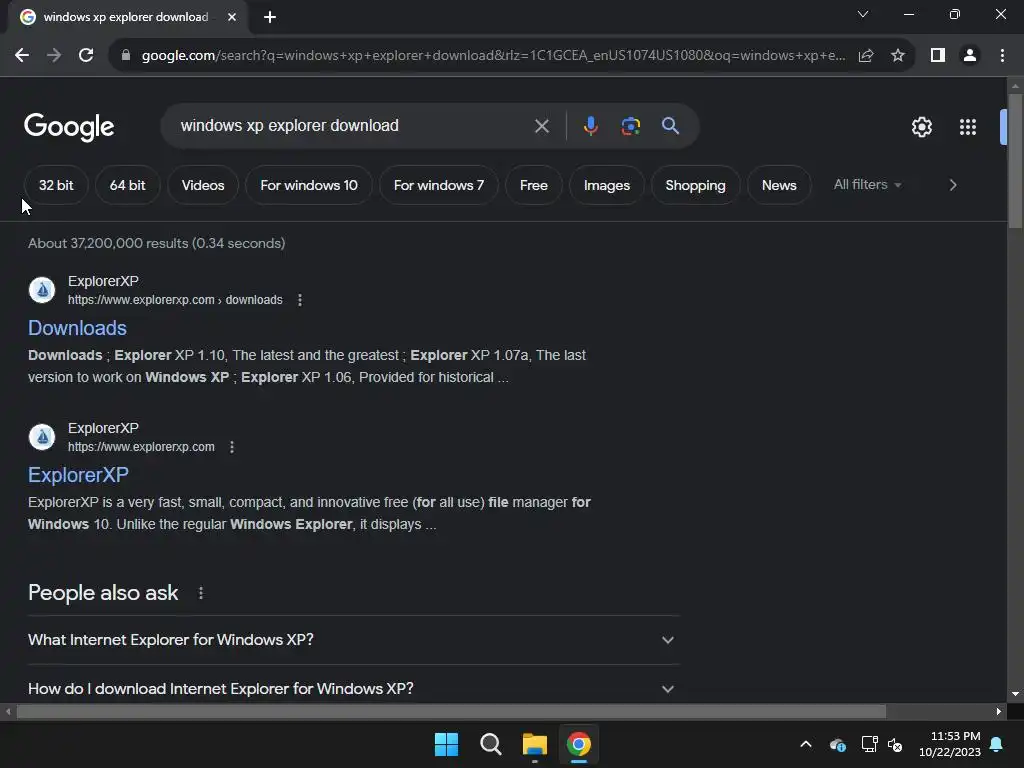The image size is (1024, 768).
Task: Open All filters dropdown
Action: [x=867, y=185]
